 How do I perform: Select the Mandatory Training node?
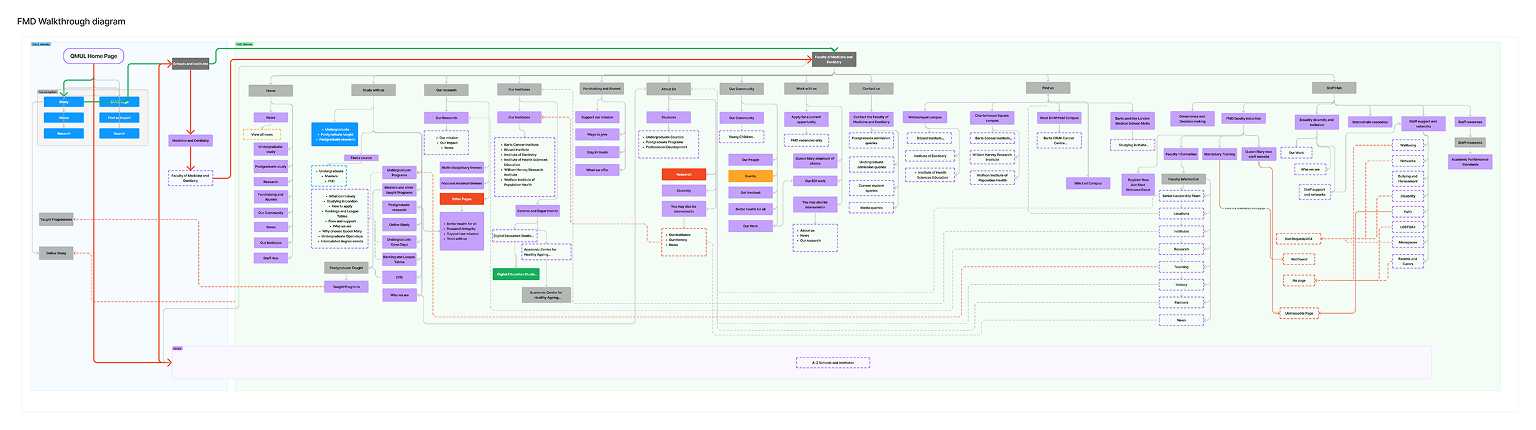1220,154
